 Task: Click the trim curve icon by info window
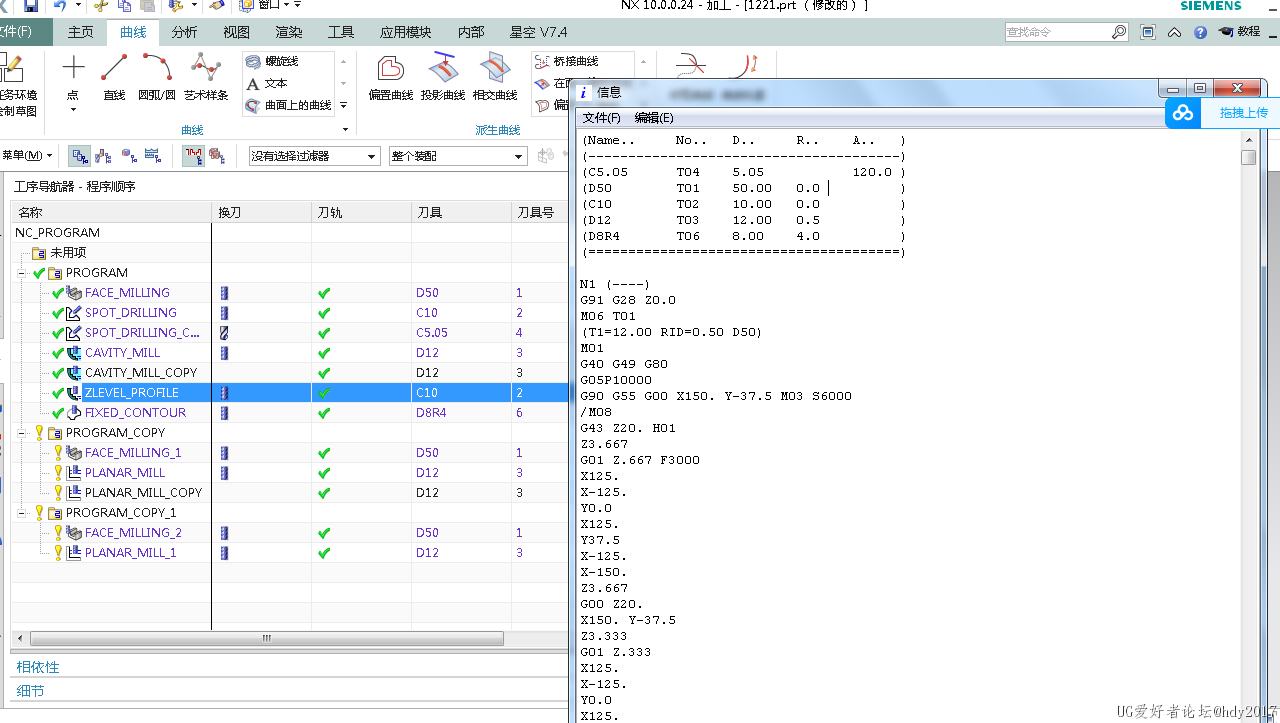pos(691,65)
